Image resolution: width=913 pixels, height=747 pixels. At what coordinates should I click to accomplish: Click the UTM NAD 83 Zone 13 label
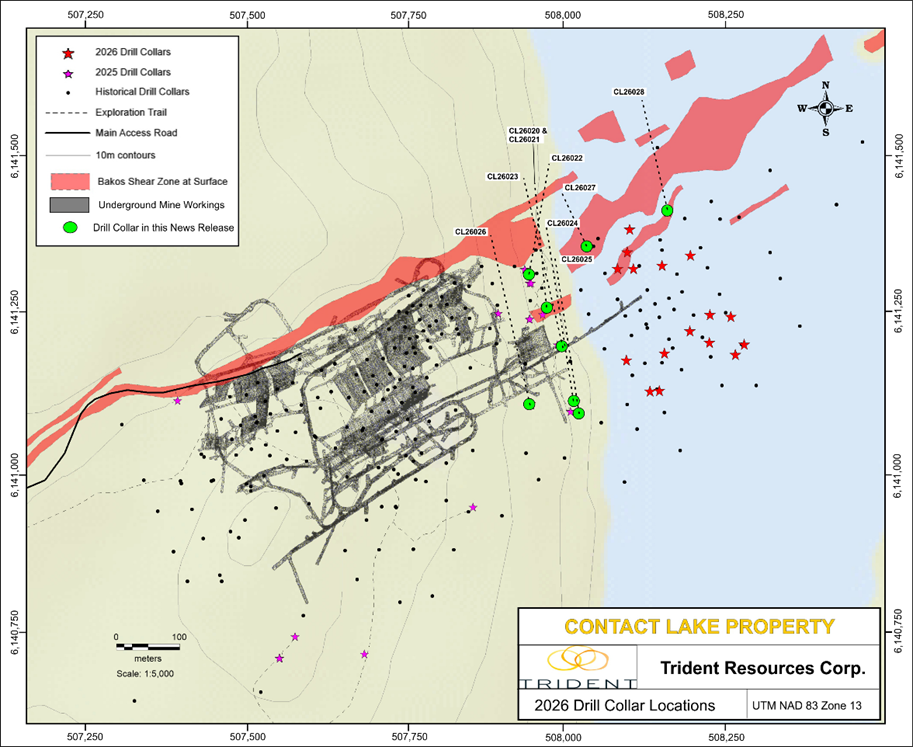click(807, 705)
